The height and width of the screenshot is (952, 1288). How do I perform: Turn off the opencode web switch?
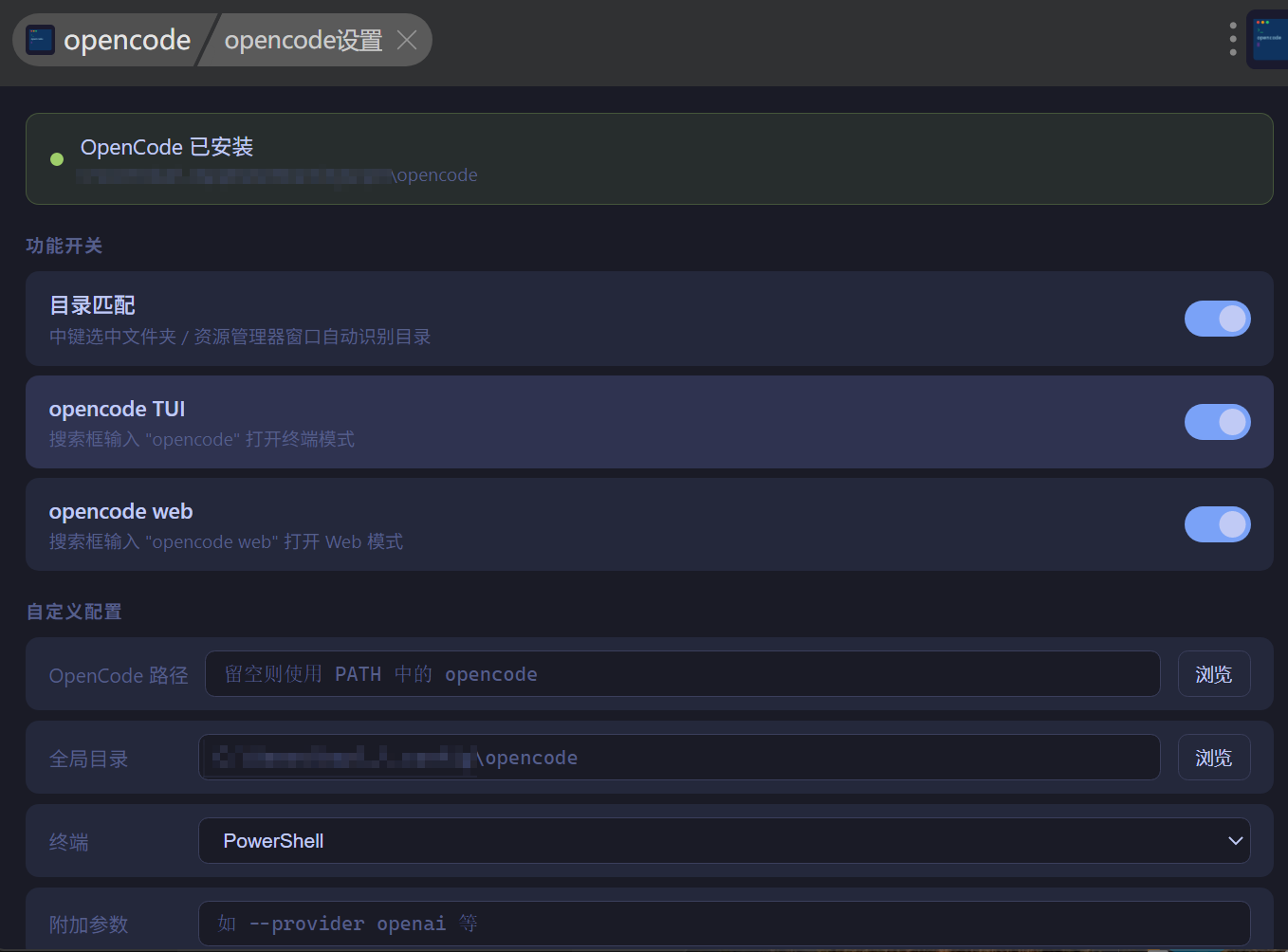[x=1218, y=524]
